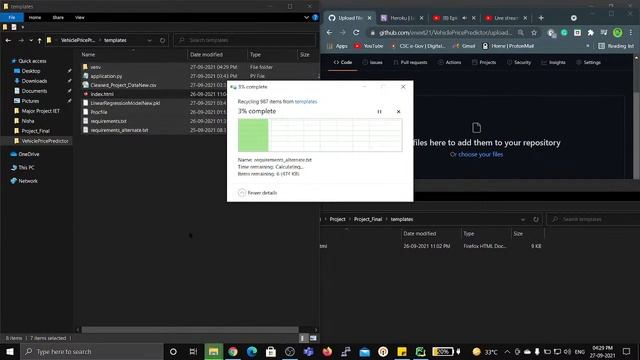This screenshot has height=360, width=640.
Task: Collapse dialog using Fewer details
Action: coord(258,193)
